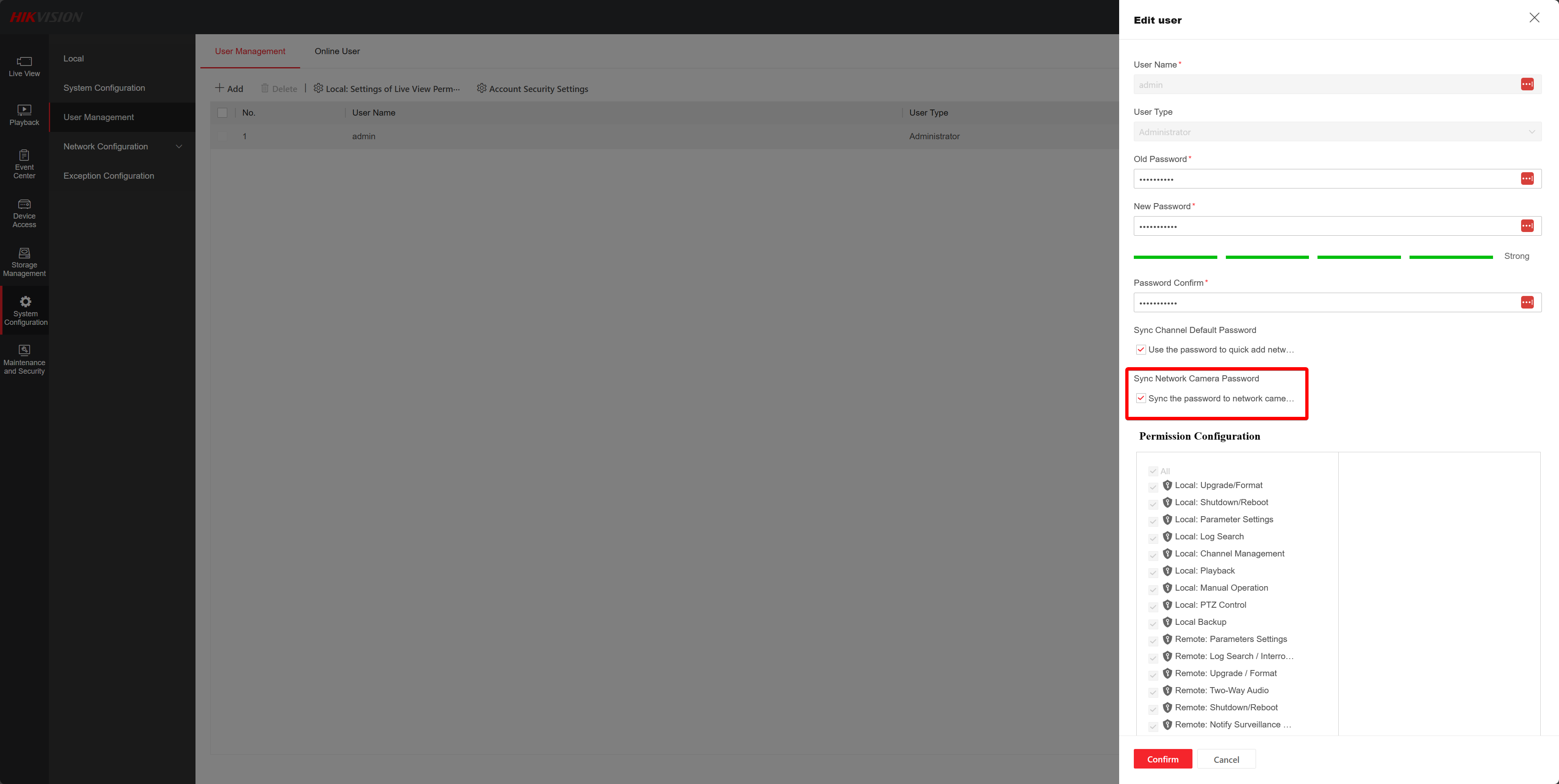1559x784 pixels.
Task: Open the Event Center
Action: (x=24, y=163)
